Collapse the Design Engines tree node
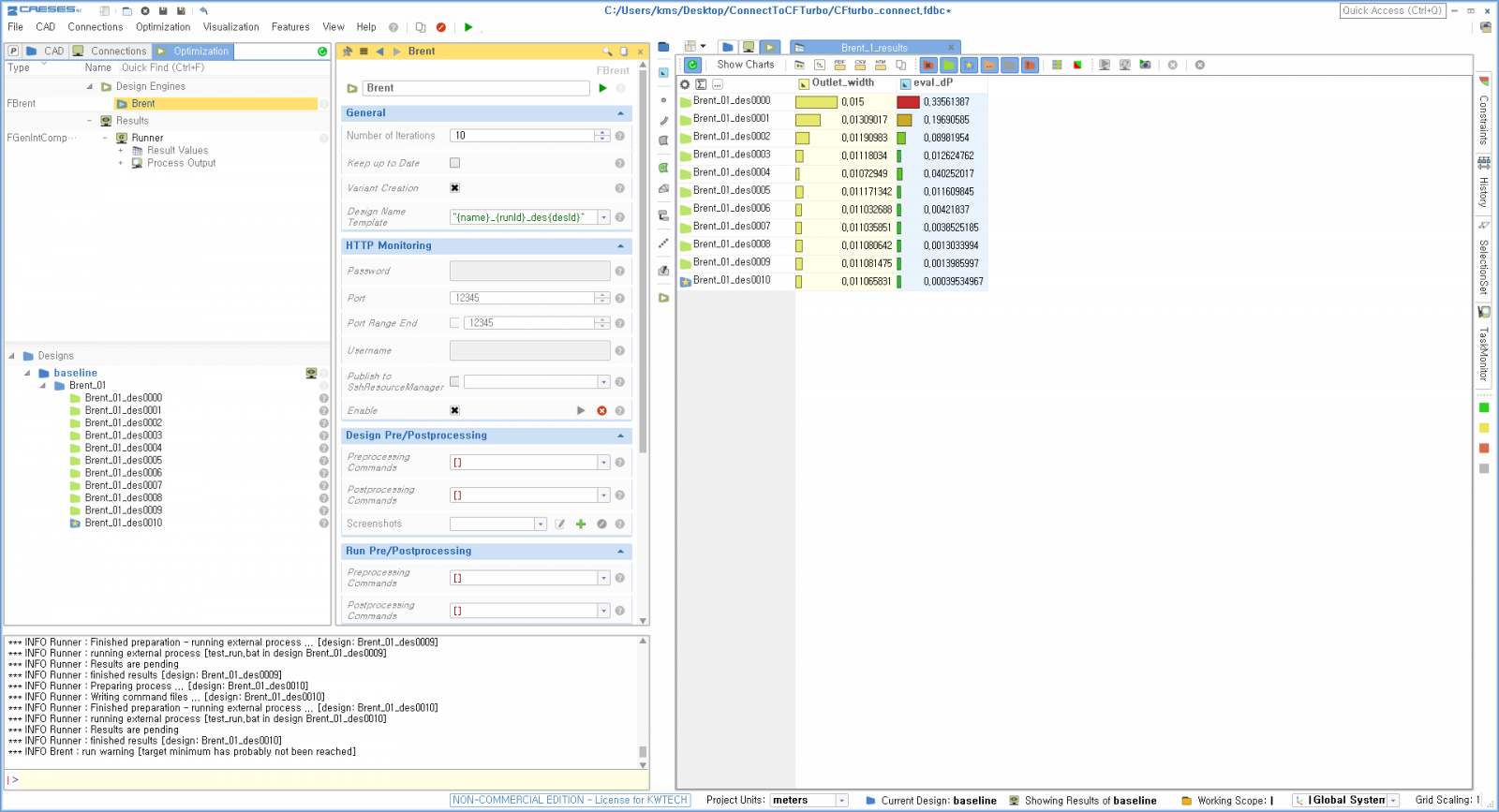This screenshot has width=1499, height=812. 90,87
